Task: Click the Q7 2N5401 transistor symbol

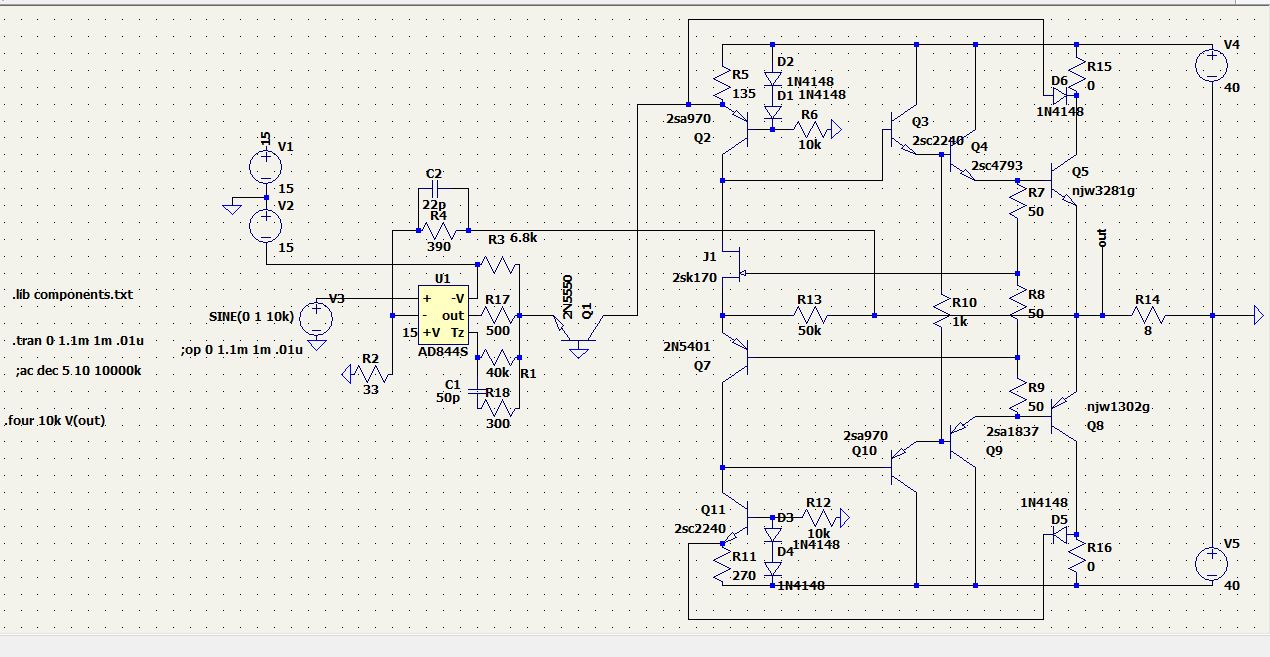Action: [738, 358]
